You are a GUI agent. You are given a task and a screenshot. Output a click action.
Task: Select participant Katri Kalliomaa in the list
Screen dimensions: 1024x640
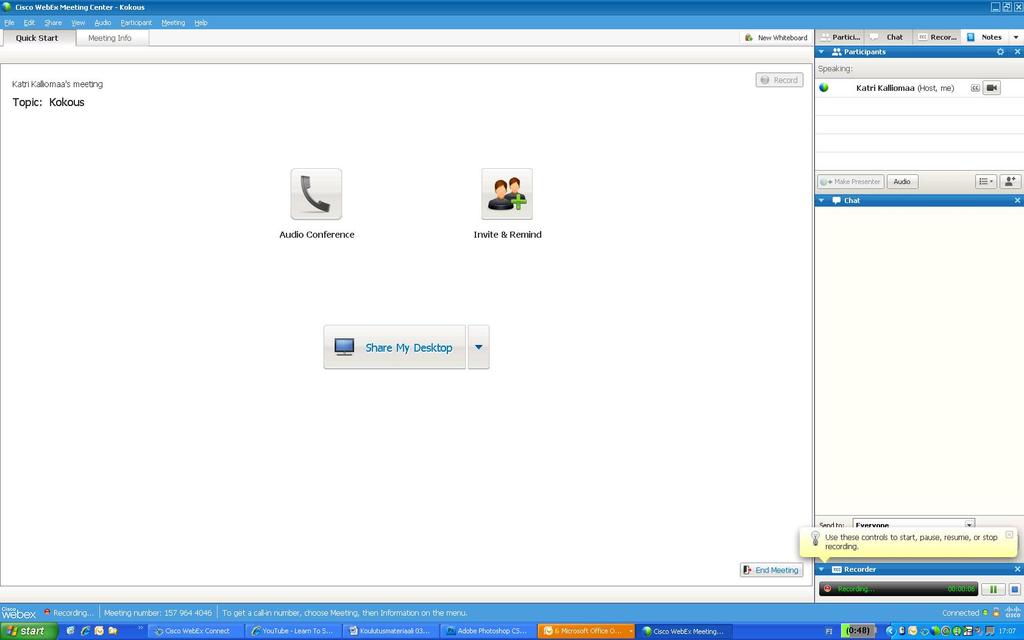(x=919, y=88)
